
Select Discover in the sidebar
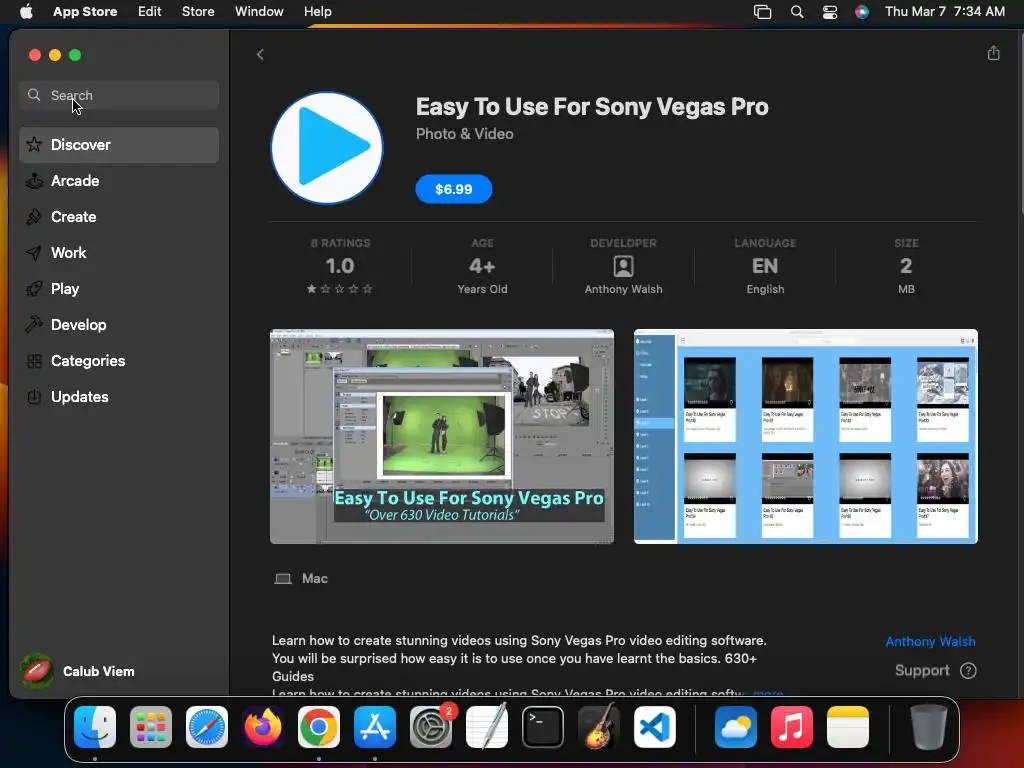click(x=119, y=145)
